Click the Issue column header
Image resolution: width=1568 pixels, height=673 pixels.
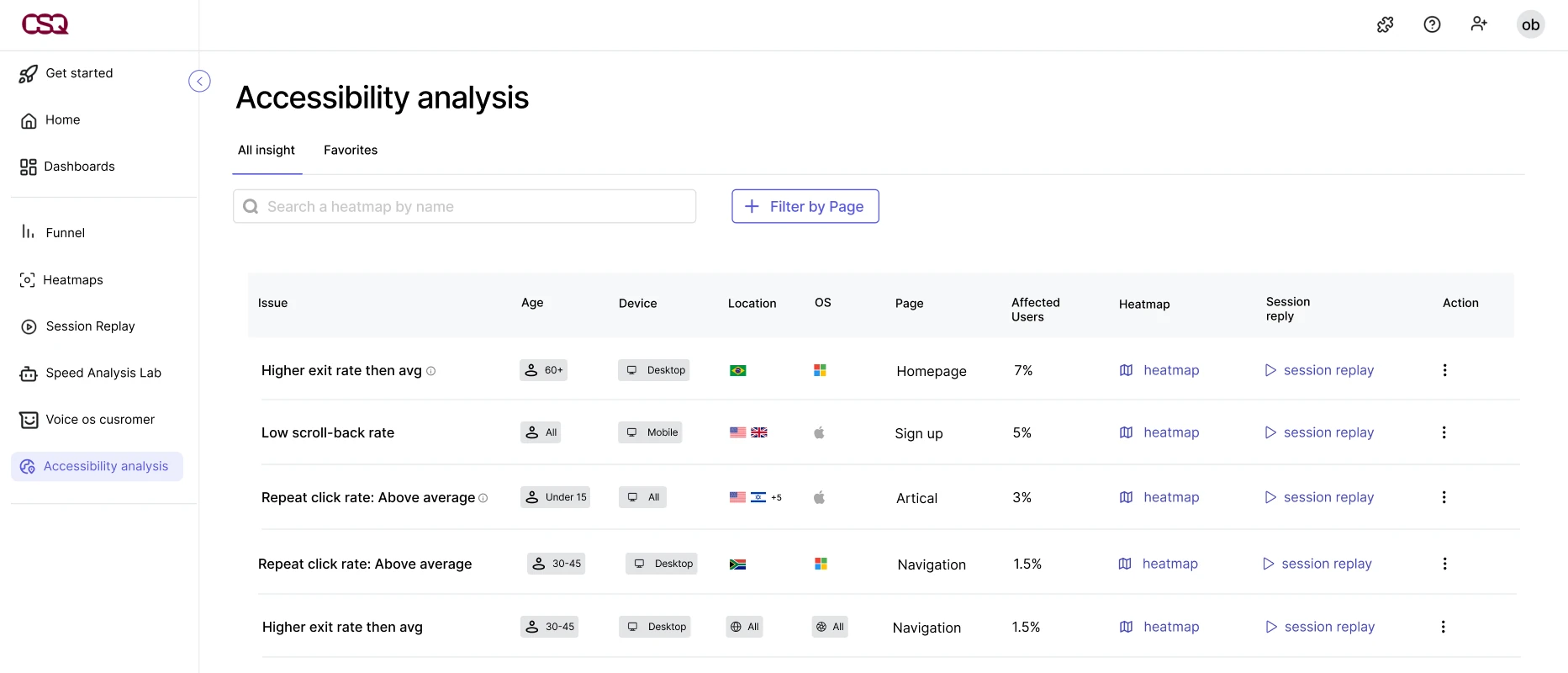point(272,303)
